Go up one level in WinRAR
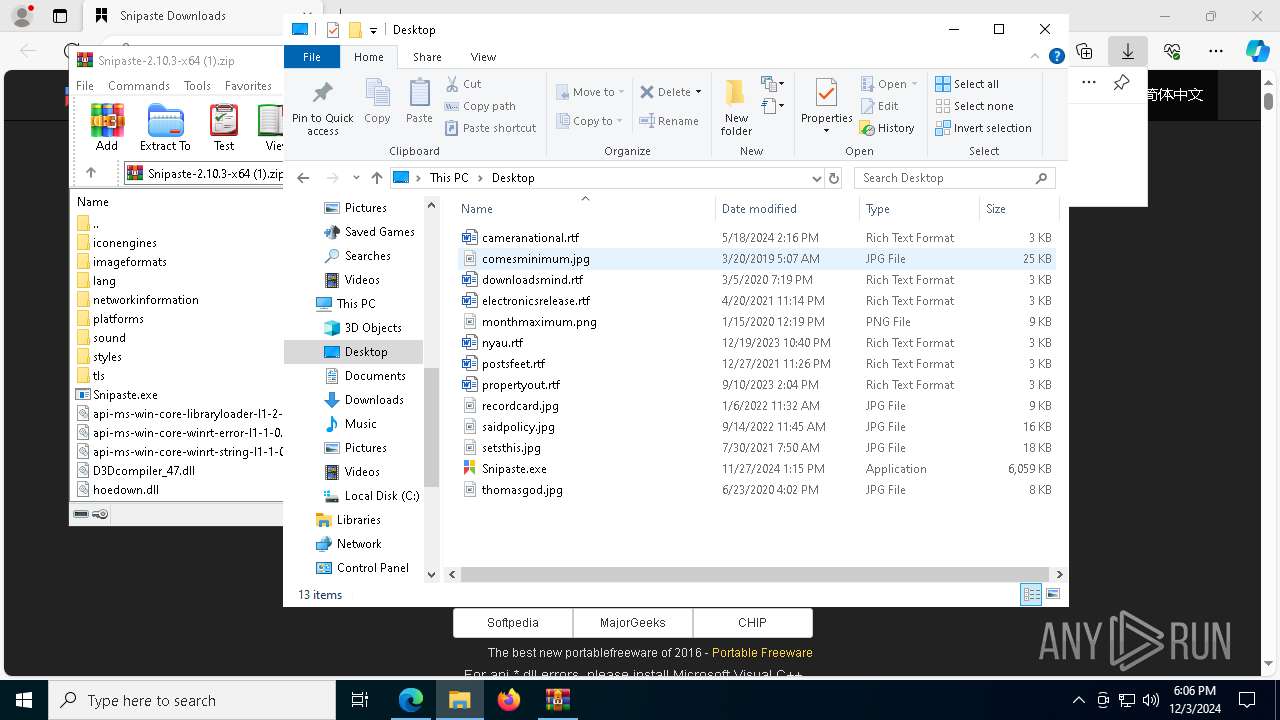The width and height of the screenshot is (1280, 720). click(91, 172)
